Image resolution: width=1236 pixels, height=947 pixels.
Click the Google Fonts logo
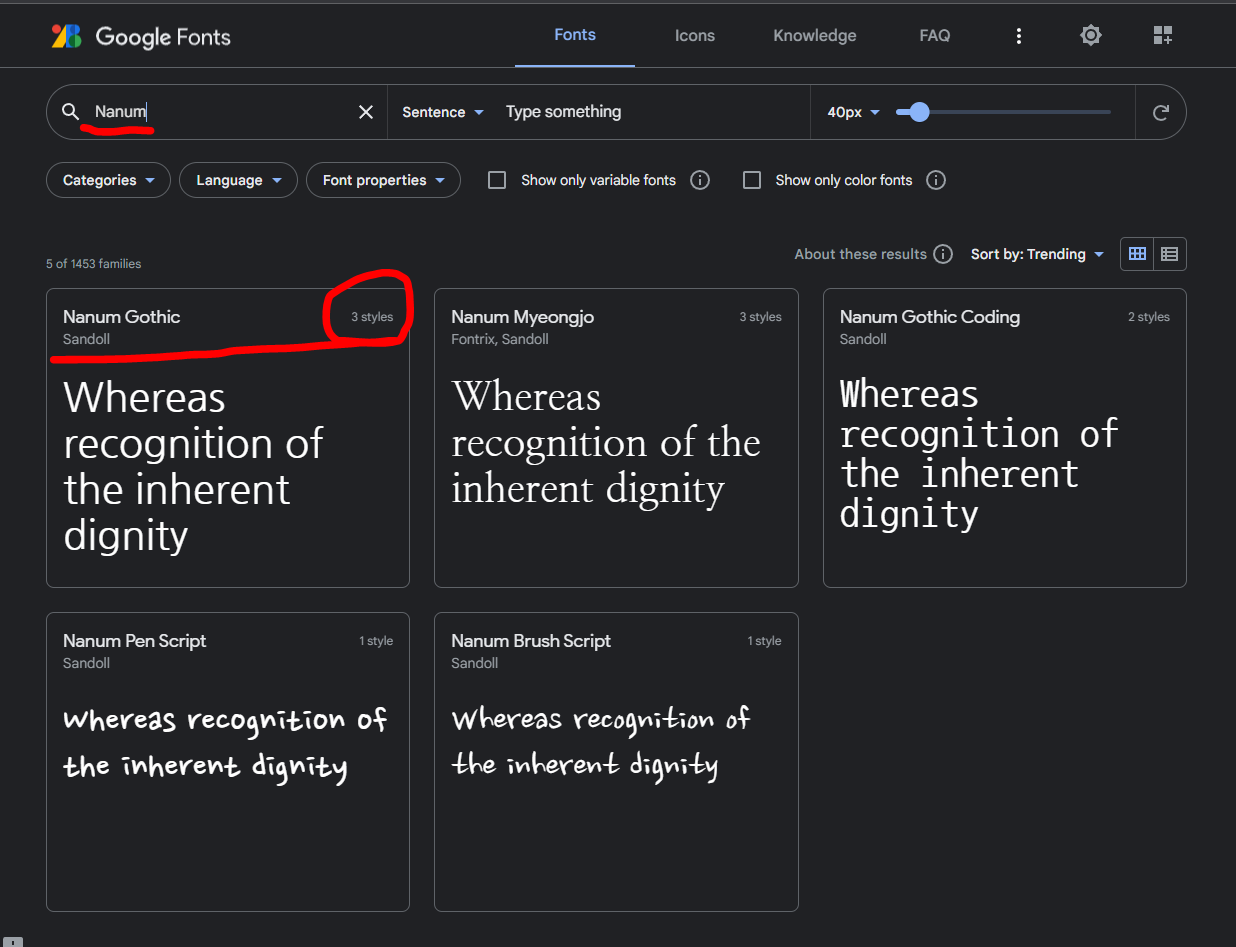[141, 37]
